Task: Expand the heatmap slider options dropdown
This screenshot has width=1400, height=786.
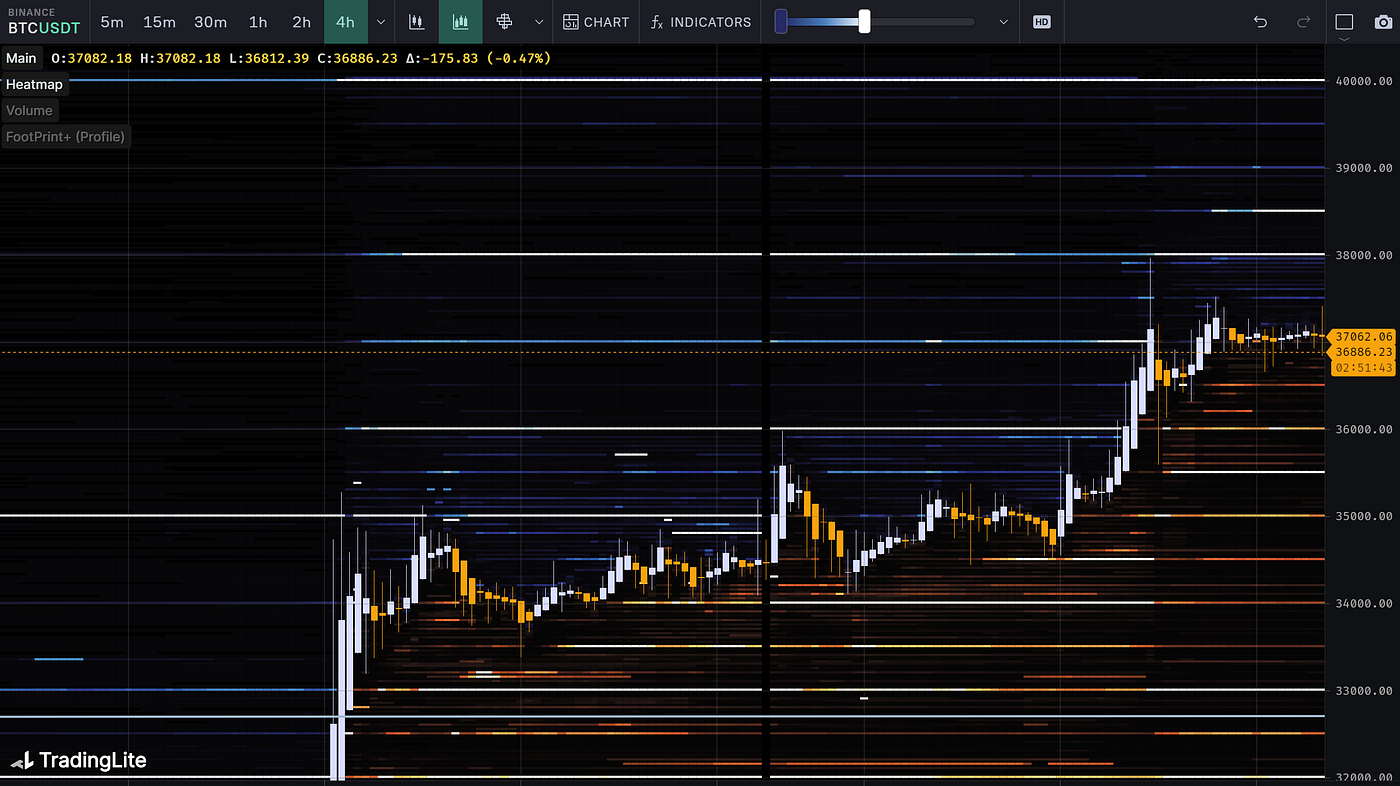Action: click(1004, 22)
